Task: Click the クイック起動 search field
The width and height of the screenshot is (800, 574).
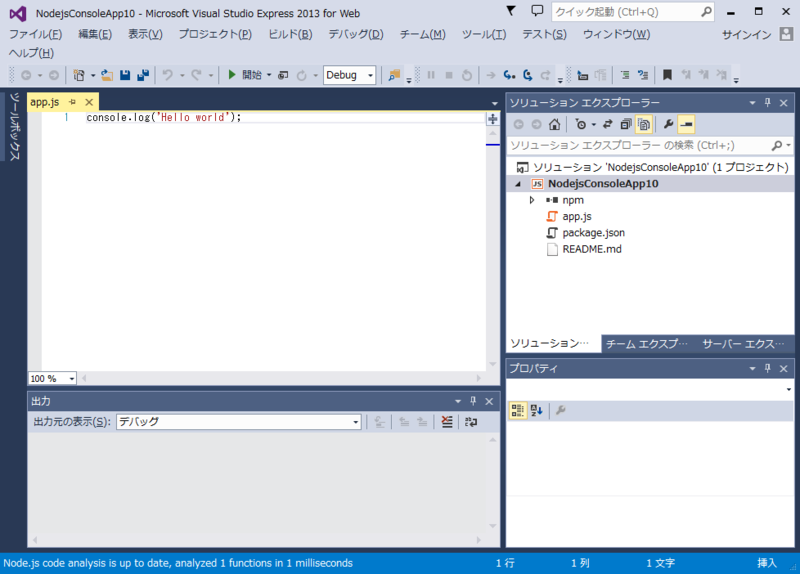Action: (633, 12)
